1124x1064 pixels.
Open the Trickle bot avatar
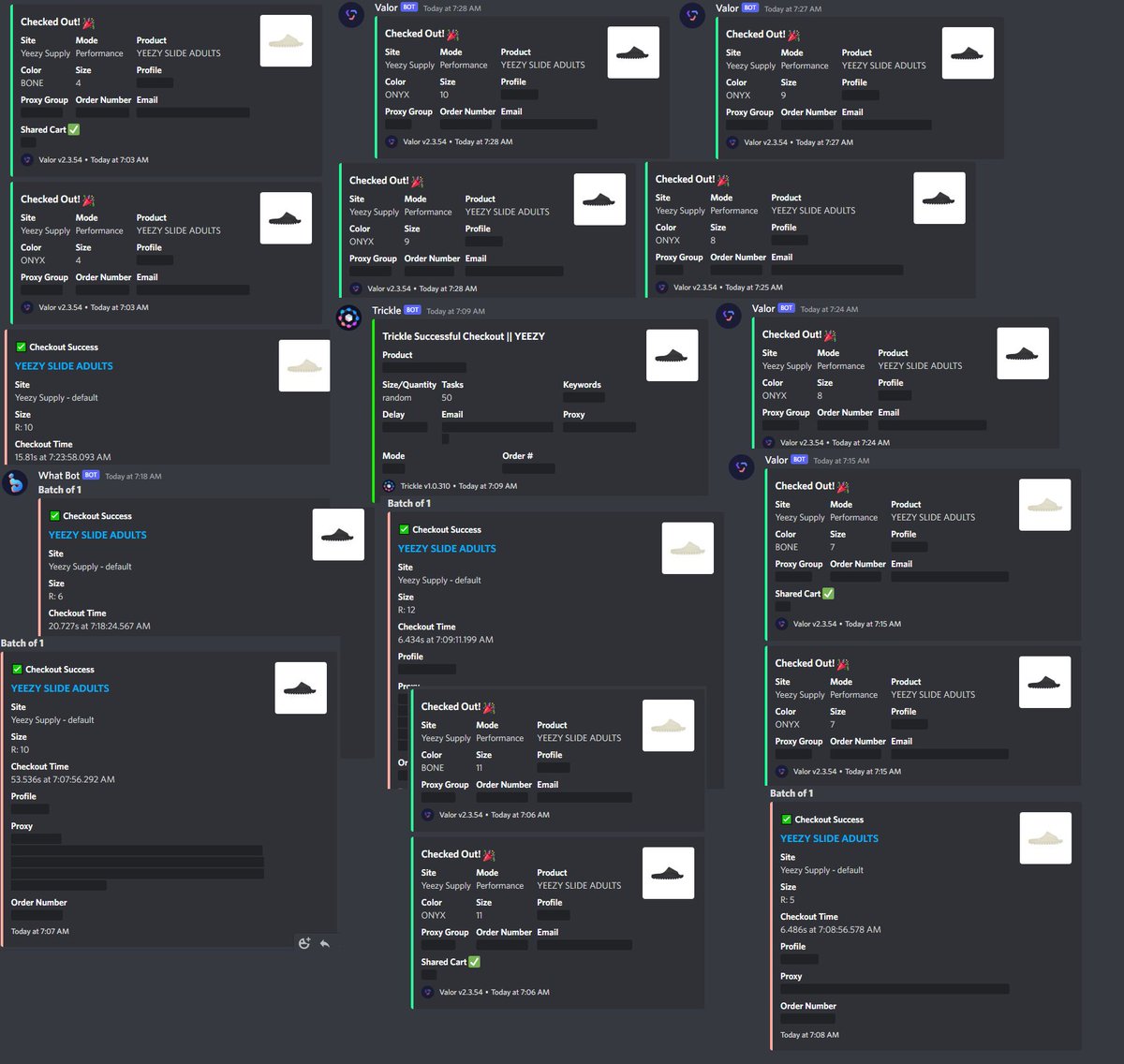pyautogui.click(x=349, y=318)
